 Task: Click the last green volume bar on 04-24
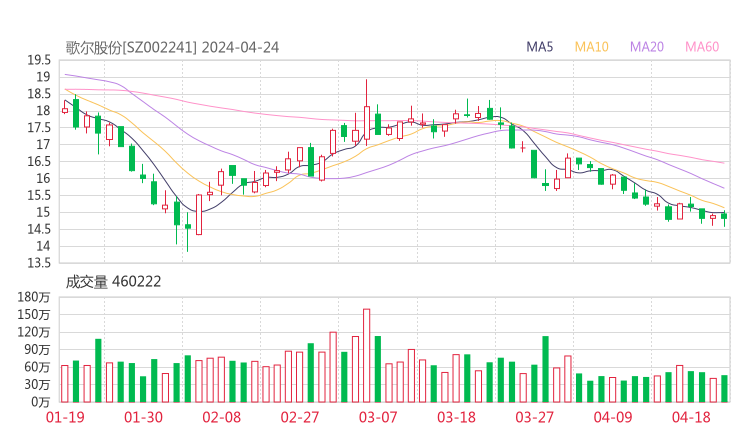point(724,389)
